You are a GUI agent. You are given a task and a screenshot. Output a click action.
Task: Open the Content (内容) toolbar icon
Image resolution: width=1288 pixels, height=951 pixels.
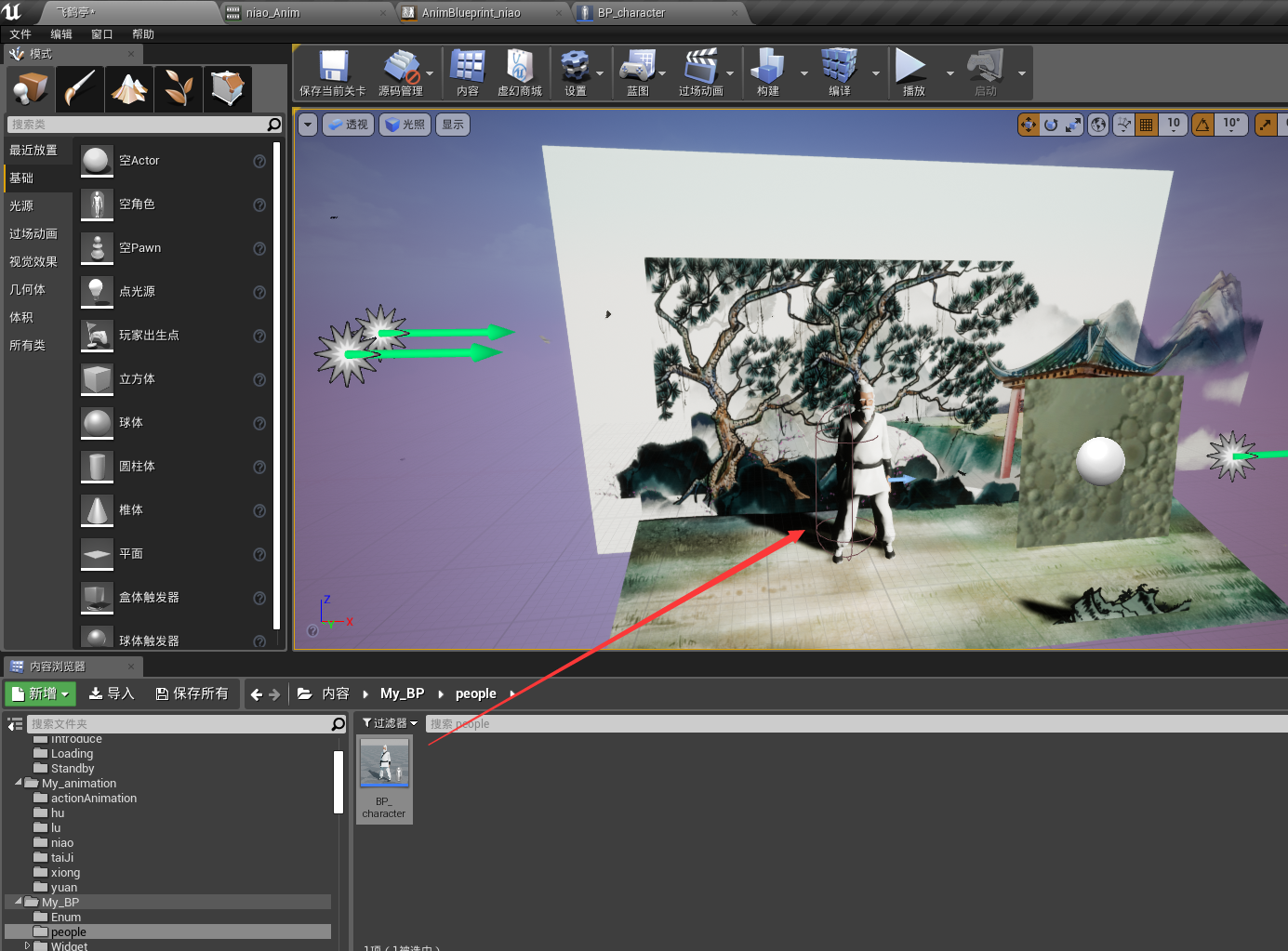[468, 73]
